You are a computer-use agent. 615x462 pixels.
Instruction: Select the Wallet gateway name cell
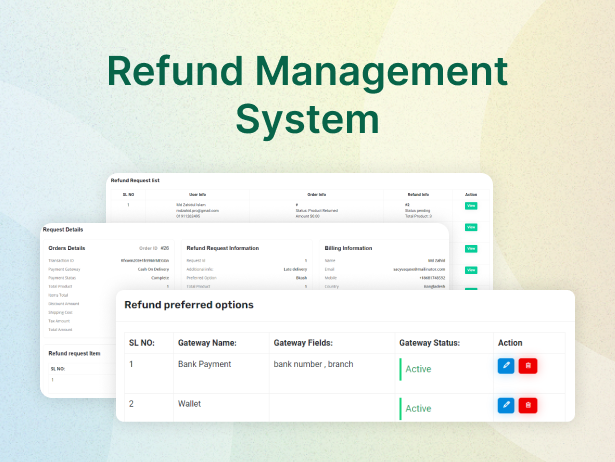[191, 404]
